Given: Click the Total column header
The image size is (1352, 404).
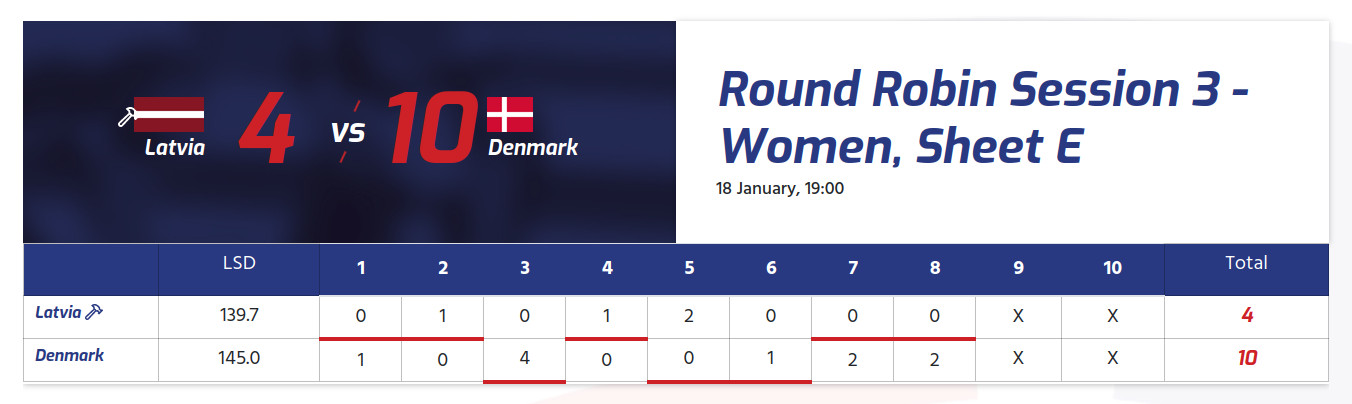Looking at the screenshot, I should (x=1246, y=263).
